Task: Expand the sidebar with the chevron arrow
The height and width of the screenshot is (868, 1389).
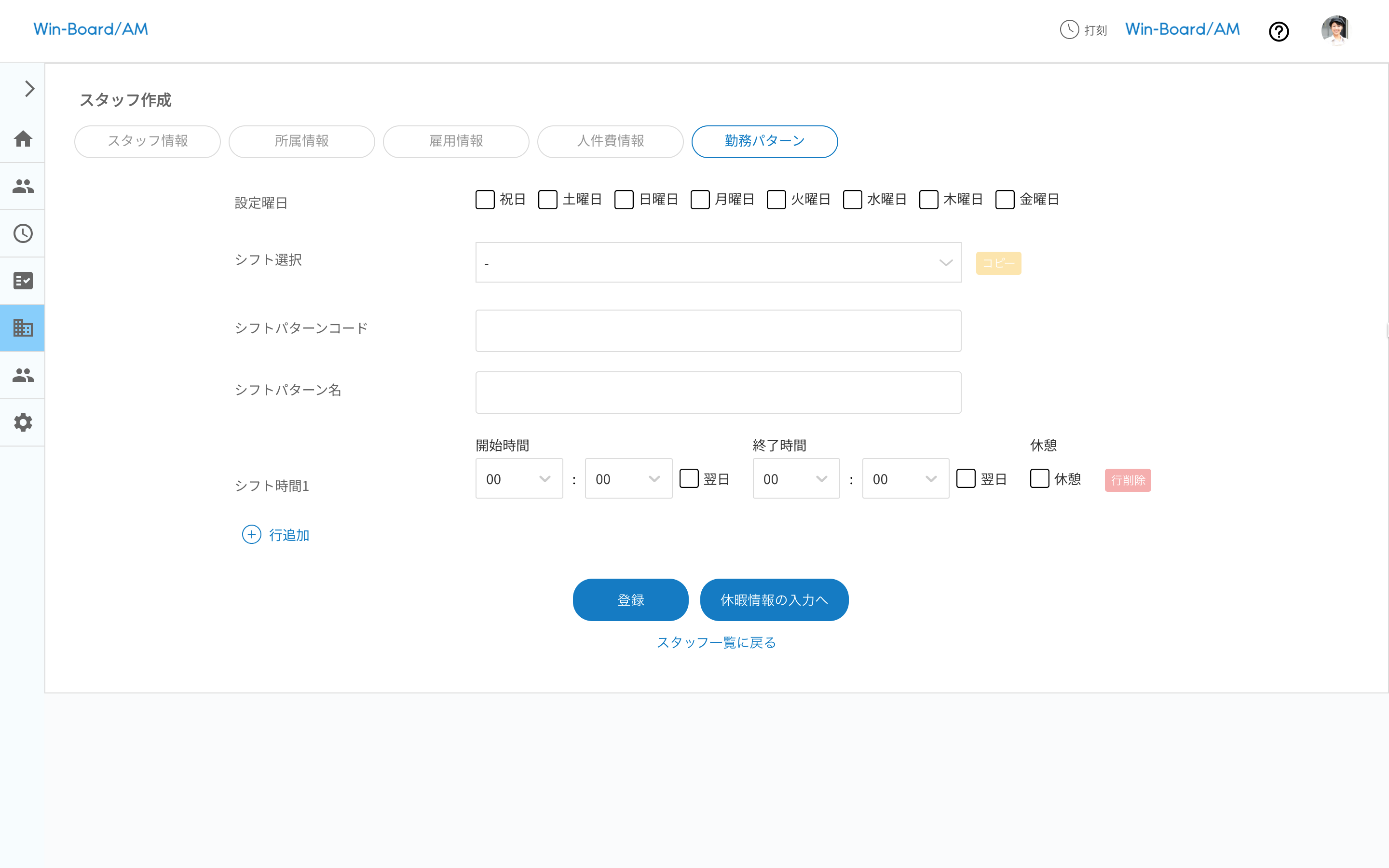Action: point(29,89)
